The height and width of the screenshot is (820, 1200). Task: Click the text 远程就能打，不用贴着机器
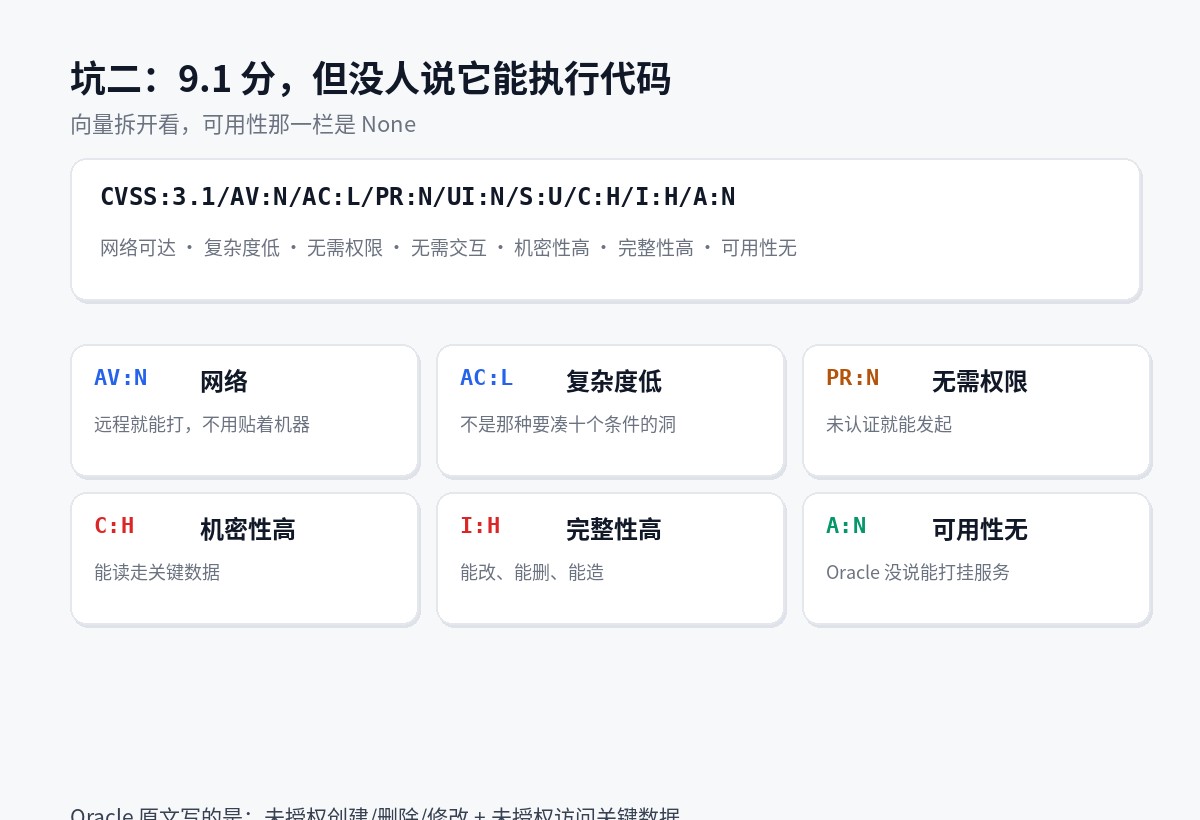click(x=202, y=424)
